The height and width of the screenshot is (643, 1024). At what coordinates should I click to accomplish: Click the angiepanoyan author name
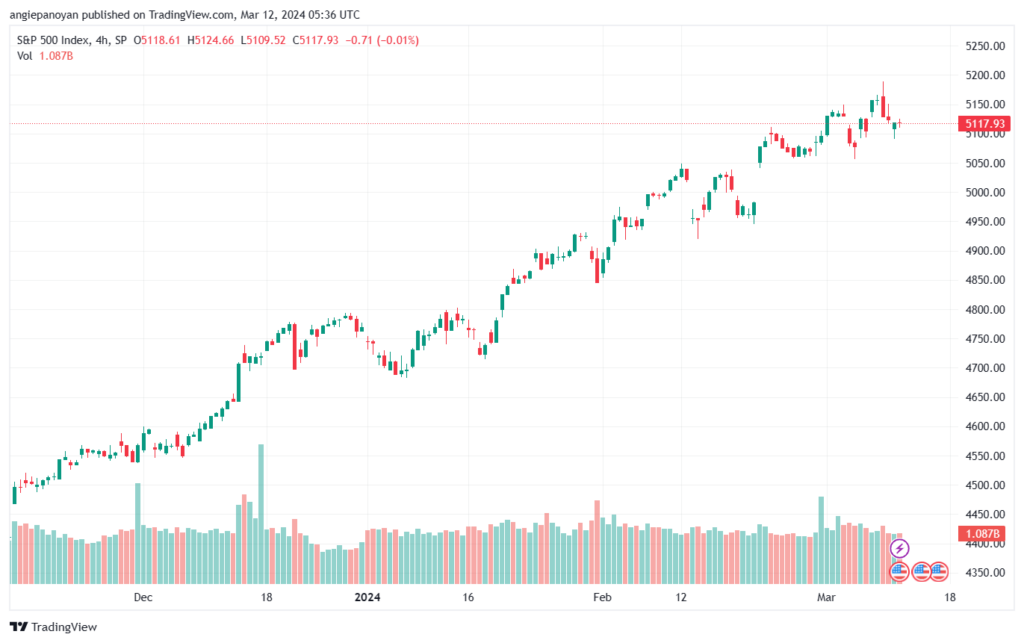pyautogui.click(x=44, y=14)
